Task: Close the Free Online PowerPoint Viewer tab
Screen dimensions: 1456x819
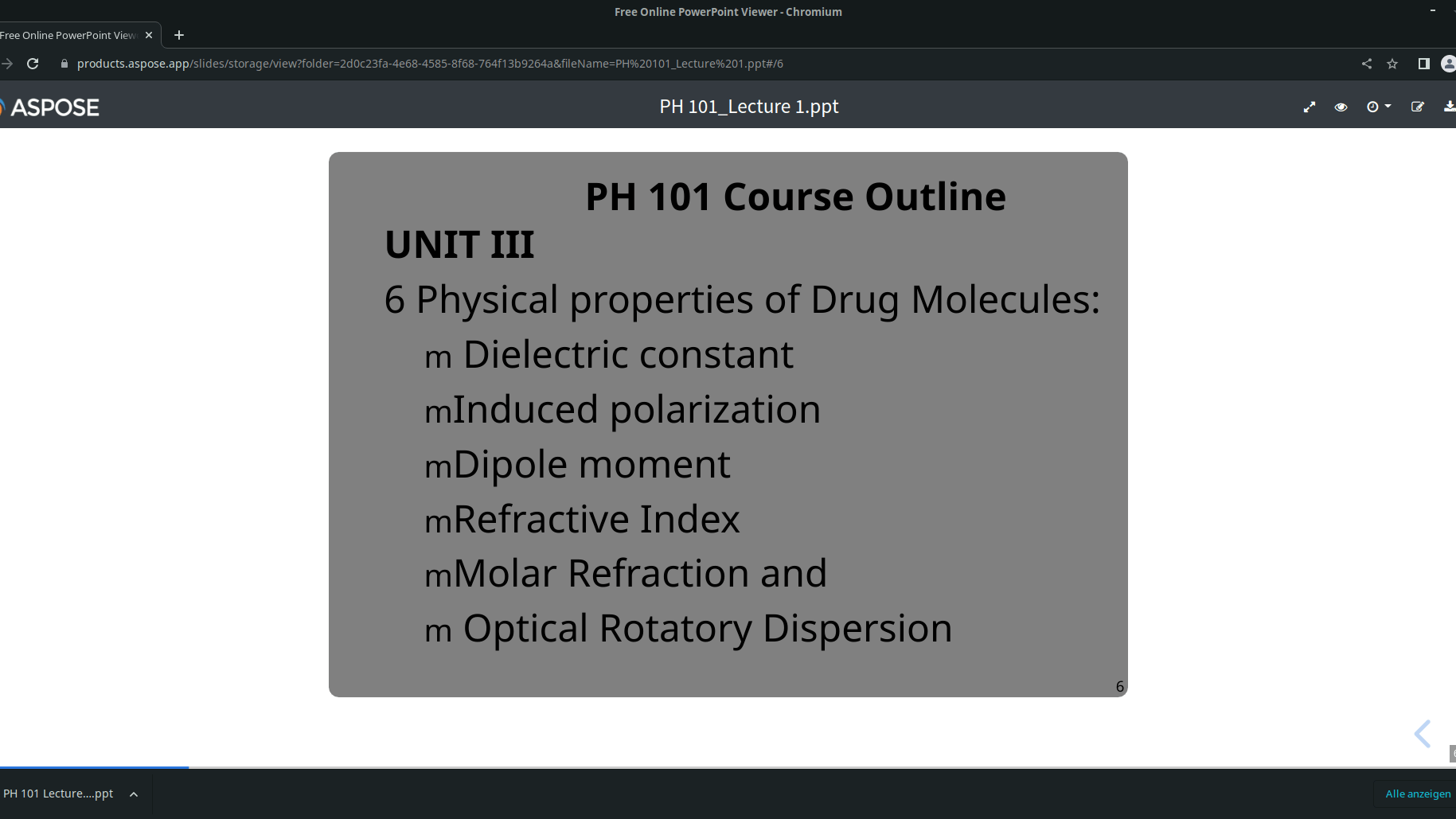Action: 149,35
